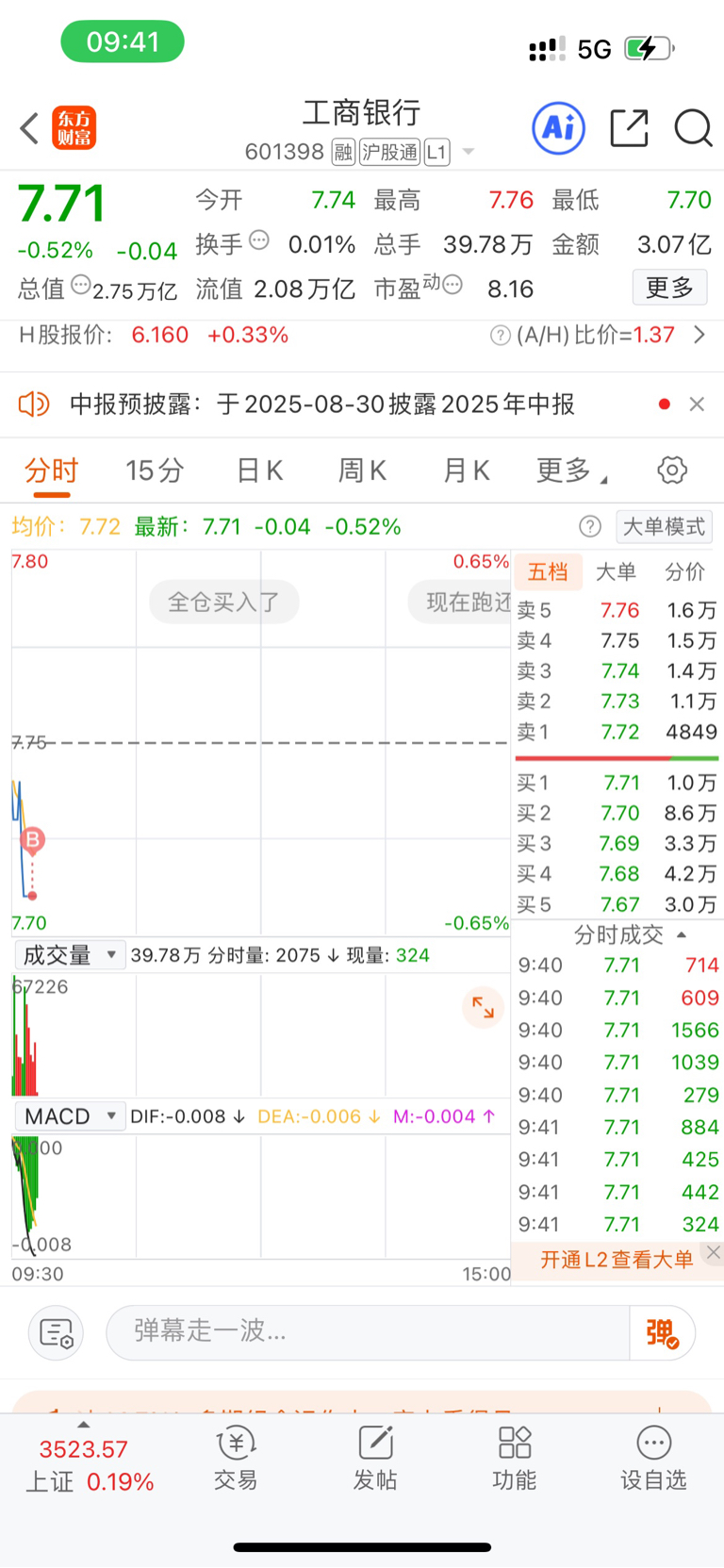Tap the 卖5 row at 7.76
This screenshot has width=724, height=1568.
(x=617, y=610)
